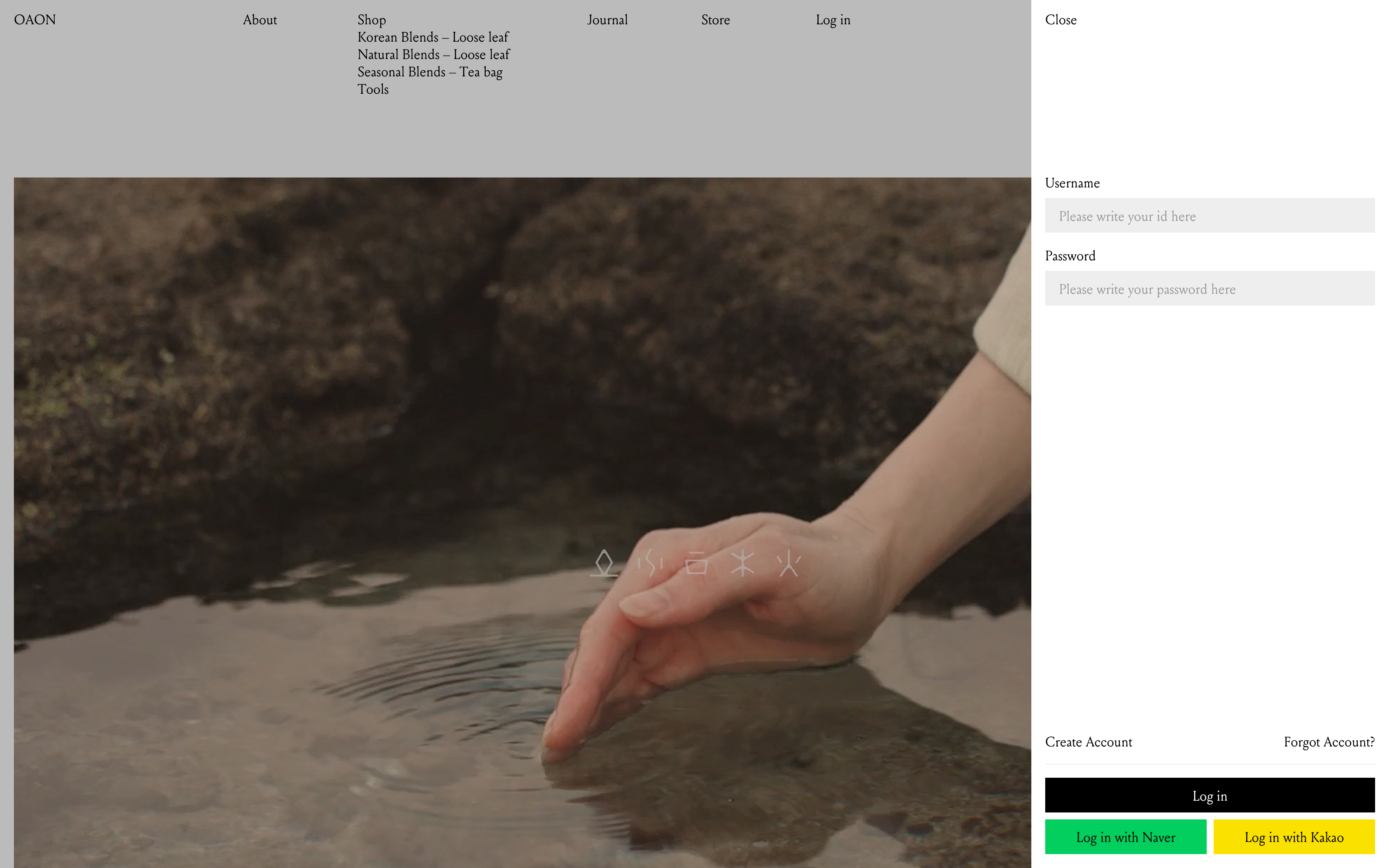Viewport: 1389px width, 868px height.
Task: Close the login side panel
Action: pyautogui.click(x=1060, y=20)
